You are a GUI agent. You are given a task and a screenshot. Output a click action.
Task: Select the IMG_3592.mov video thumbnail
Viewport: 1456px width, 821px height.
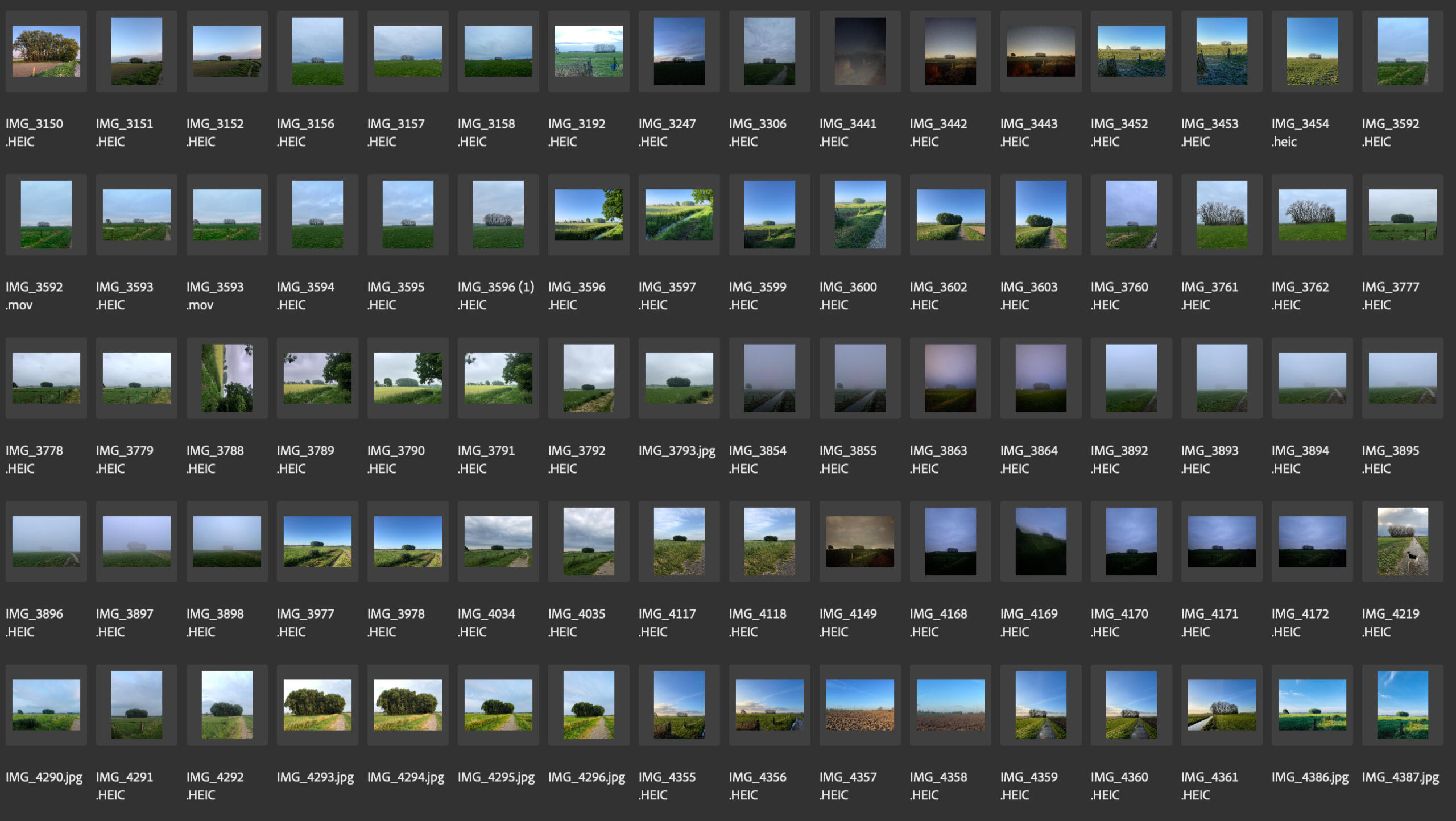(x=46, y=214)
